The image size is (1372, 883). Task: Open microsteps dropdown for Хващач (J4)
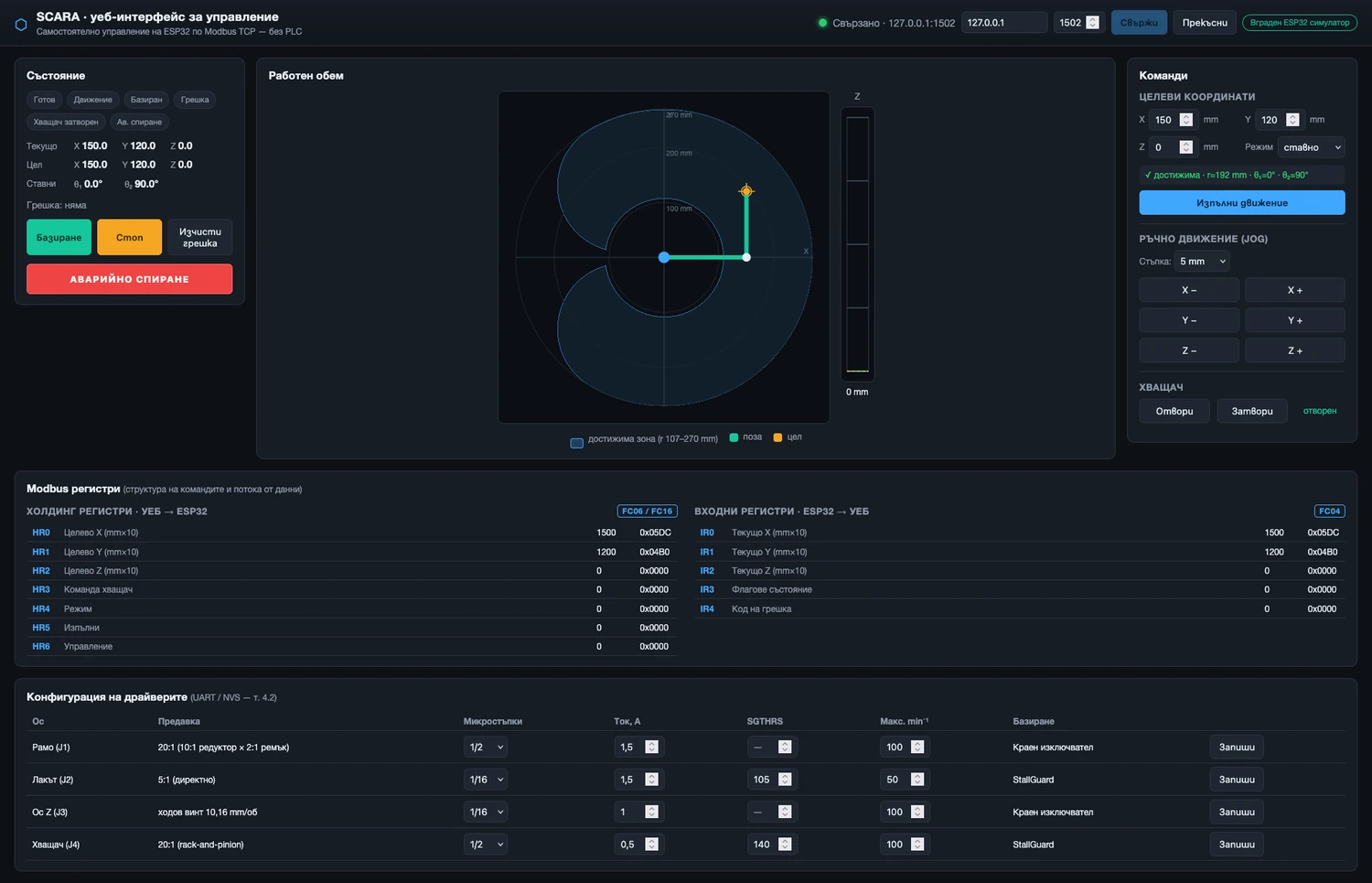pyautogui.click(x=486, y=845)
